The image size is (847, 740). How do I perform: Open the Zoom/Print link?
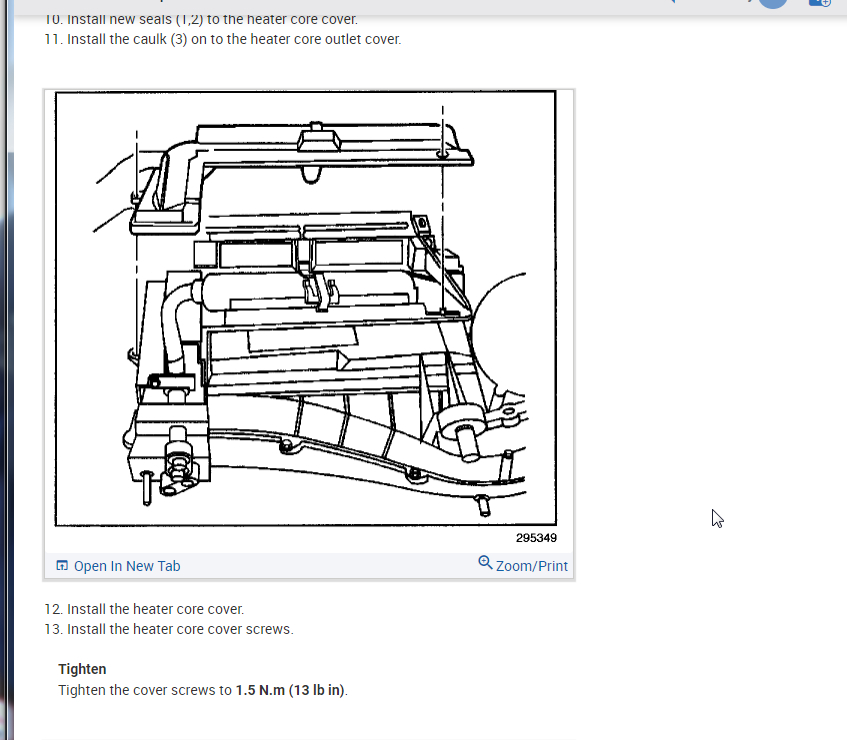532,566
